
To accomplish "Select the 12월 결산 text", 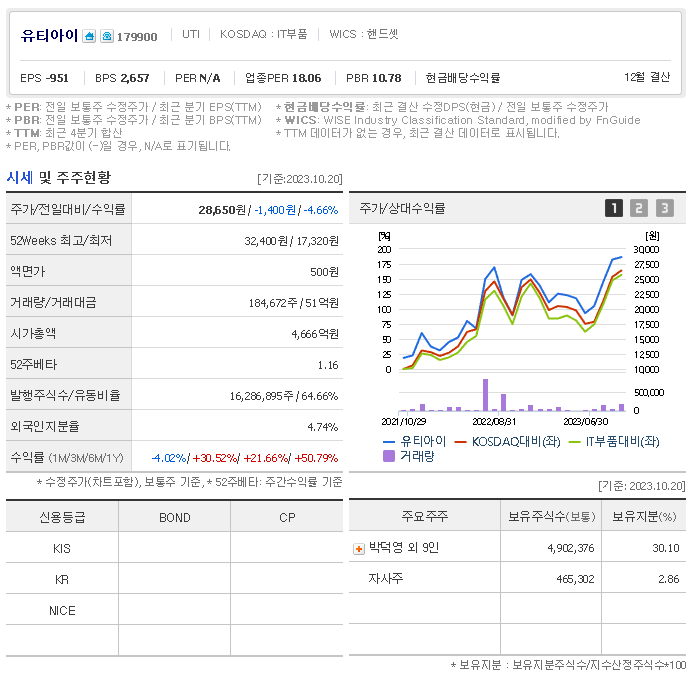I will pos(647,77).
